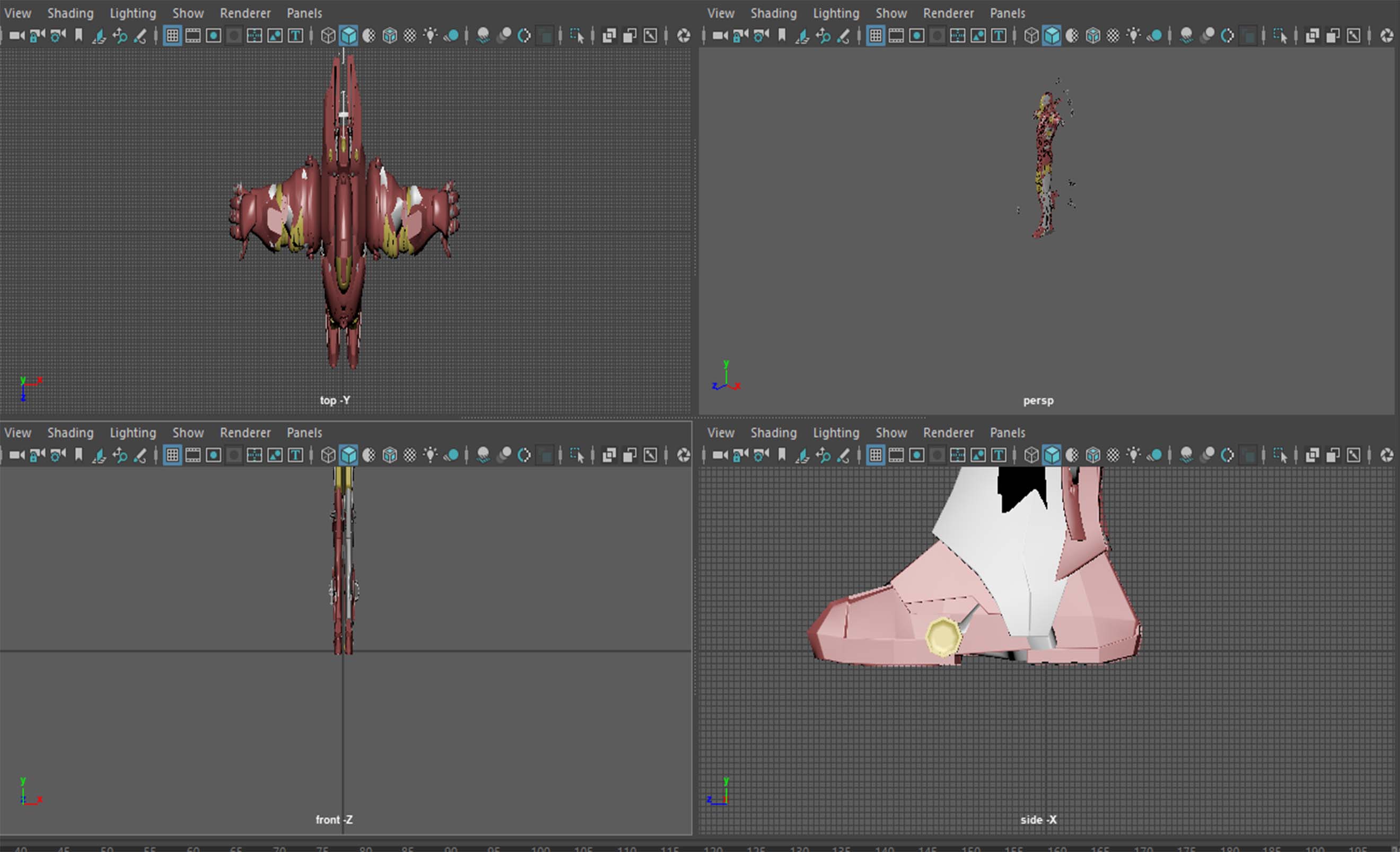Screen dimensions: 1400x852
Task: Click the yellow ankle disc in side view
Action: click(943, 637)
